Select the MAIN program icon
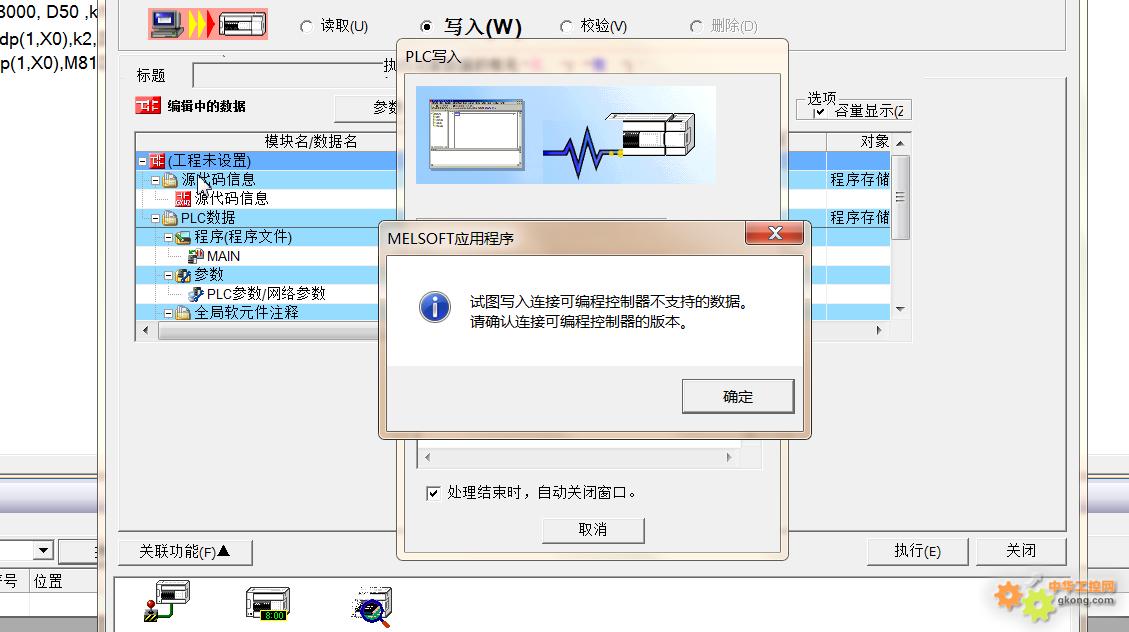 [196, 256]
